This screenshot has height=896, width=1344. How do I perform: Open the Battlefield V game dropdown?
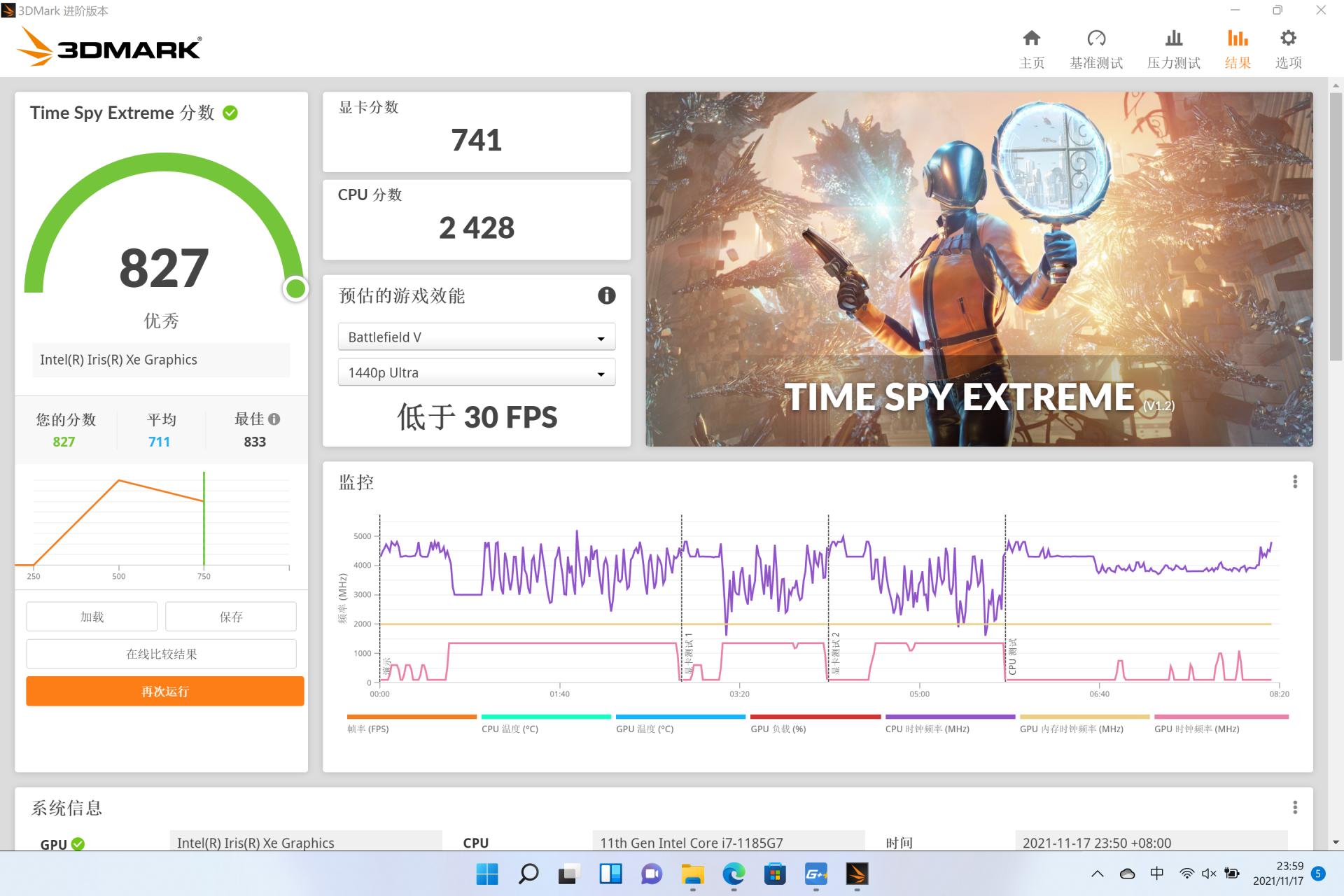tap(475, 337)
